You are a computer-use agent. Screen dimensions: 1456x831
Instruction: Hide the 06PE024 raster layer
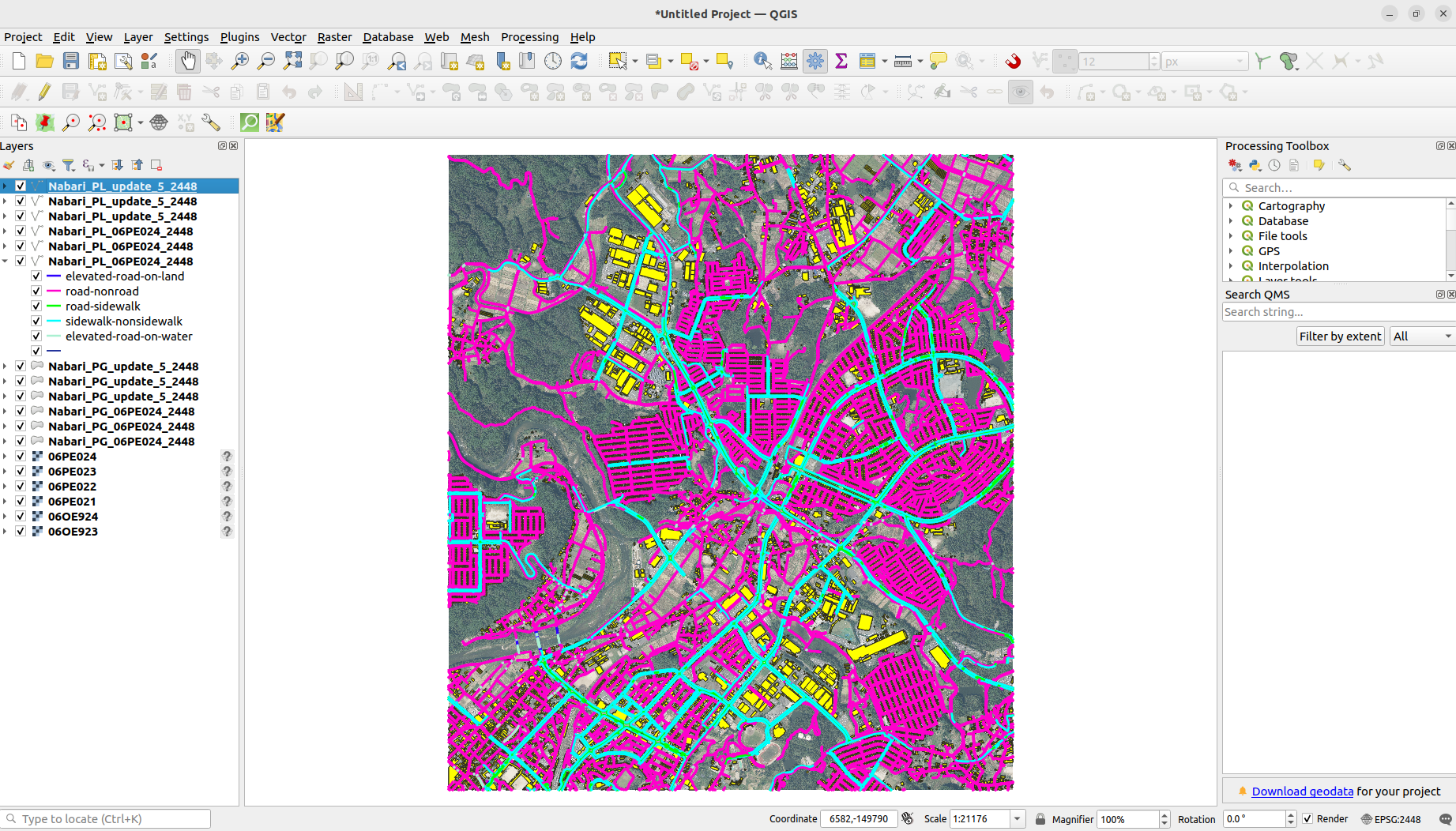pos(21,457)
